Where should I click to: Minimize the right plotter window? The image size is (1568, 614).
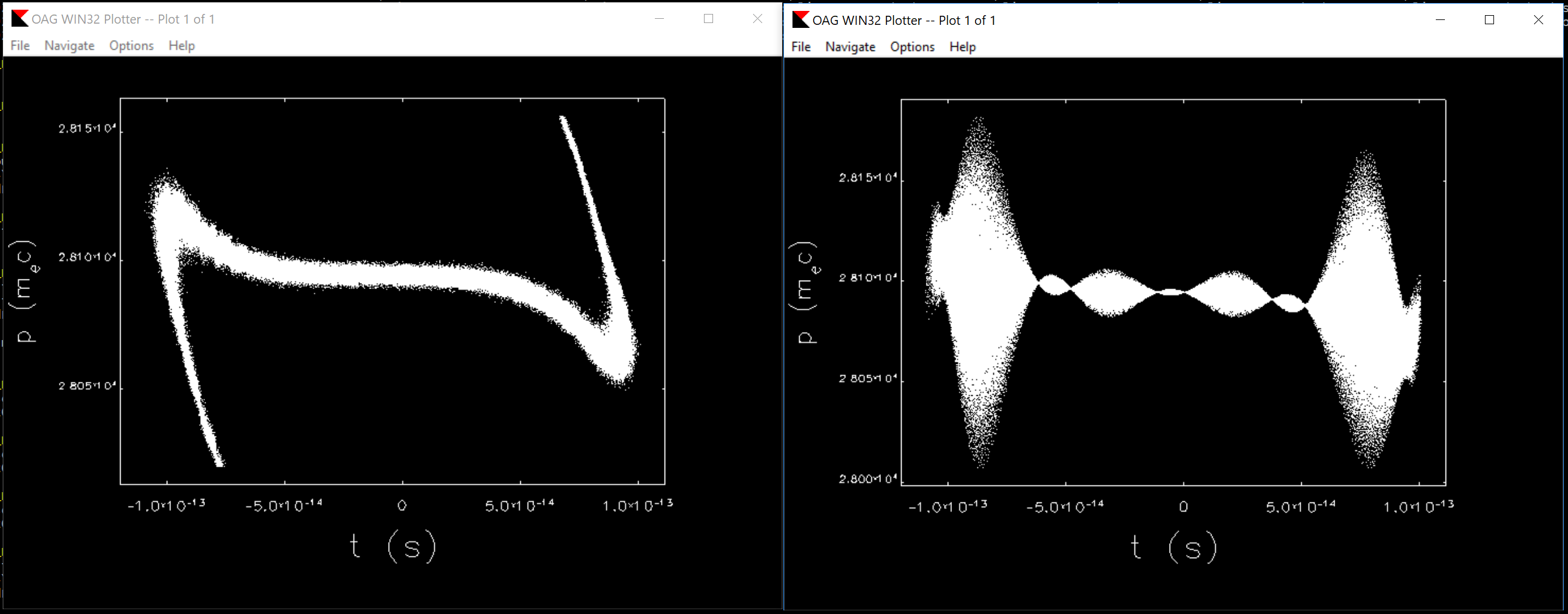pos(1440,20)
